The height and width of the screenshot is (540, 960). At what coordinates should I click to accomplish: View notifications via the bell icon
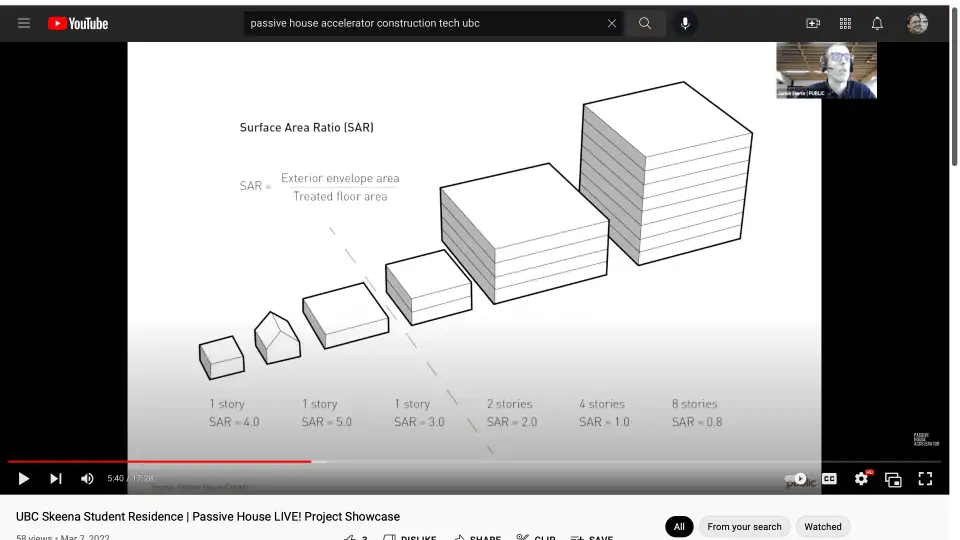[877, 23]
